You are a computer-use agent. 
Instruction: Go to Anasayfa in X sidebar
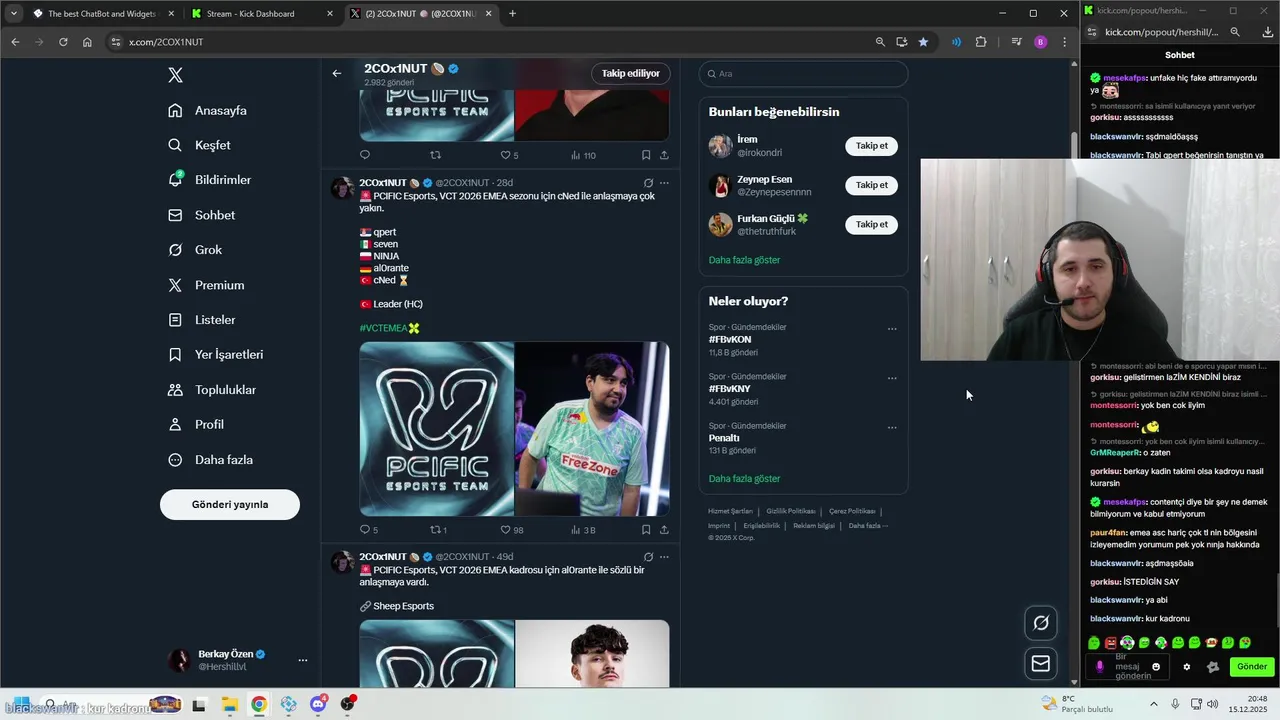point(208,110)
